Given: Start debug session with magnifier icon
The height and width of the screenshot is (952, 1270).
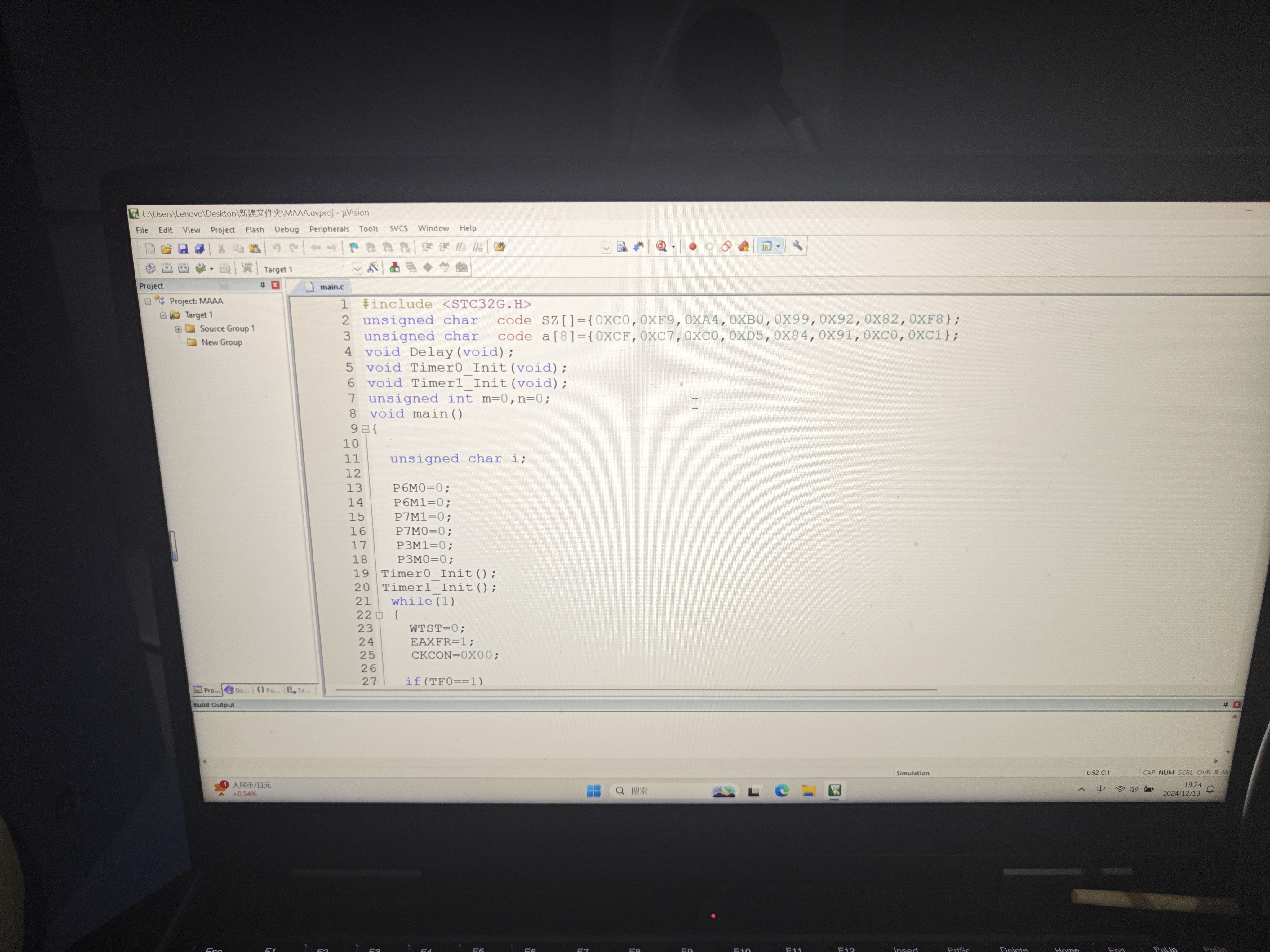Looking at the screenshot, I should [661, 246].
